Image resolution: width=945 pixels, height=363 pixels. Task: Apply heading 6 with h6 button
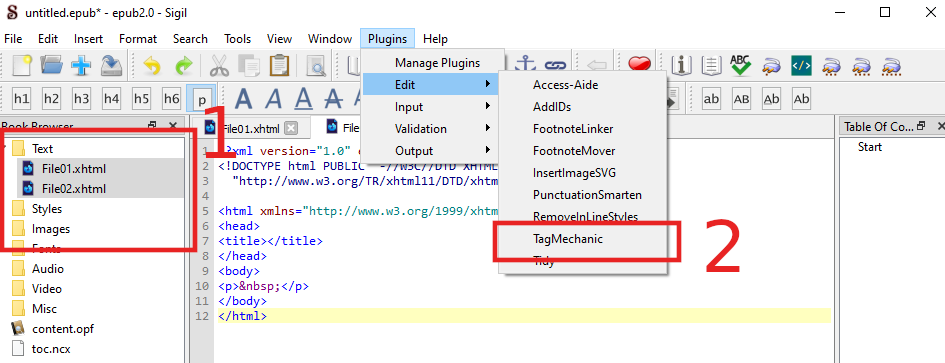coord(172,98)
